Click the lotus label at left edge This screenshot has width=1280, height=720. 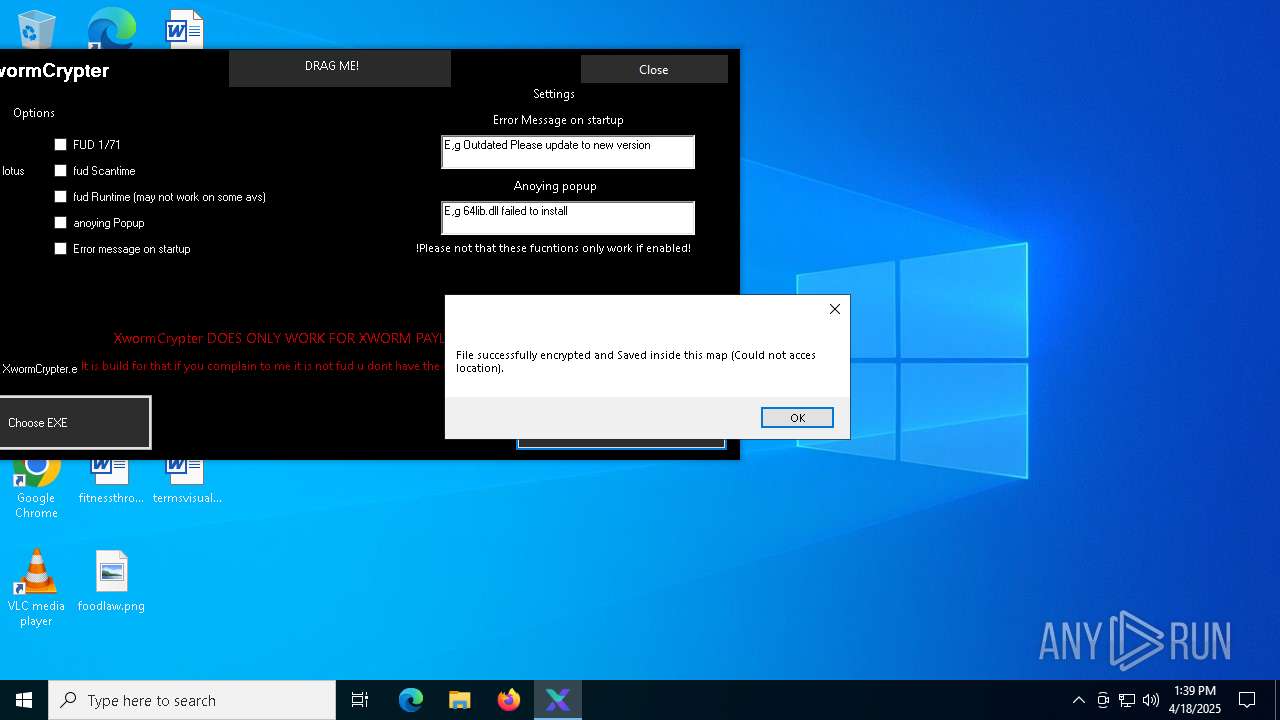click(x=13, y=171)
